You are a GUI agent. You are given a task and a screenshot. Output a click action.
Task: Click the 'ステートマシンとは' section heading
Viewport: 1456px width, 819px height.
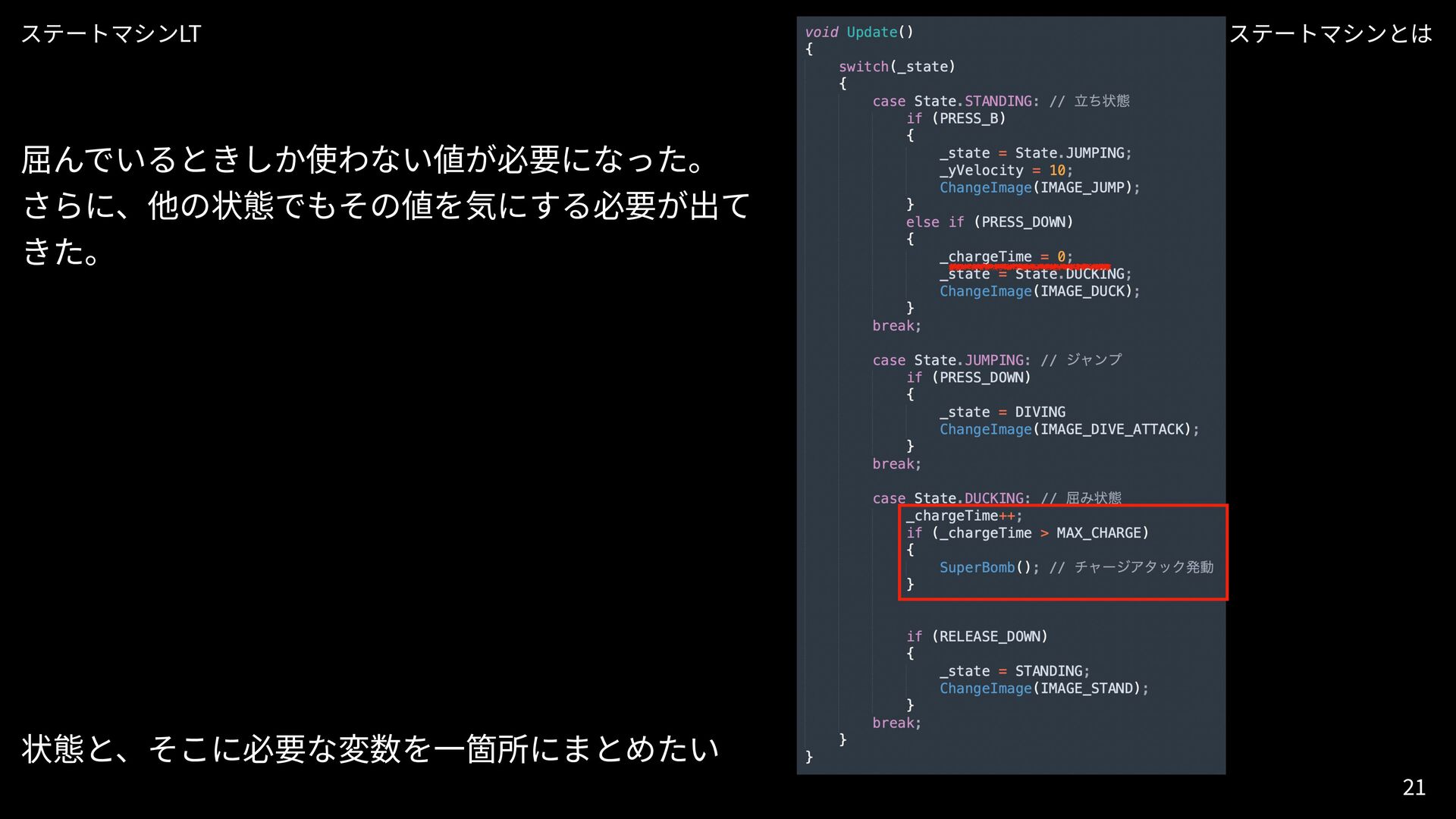pos(1330,33)
